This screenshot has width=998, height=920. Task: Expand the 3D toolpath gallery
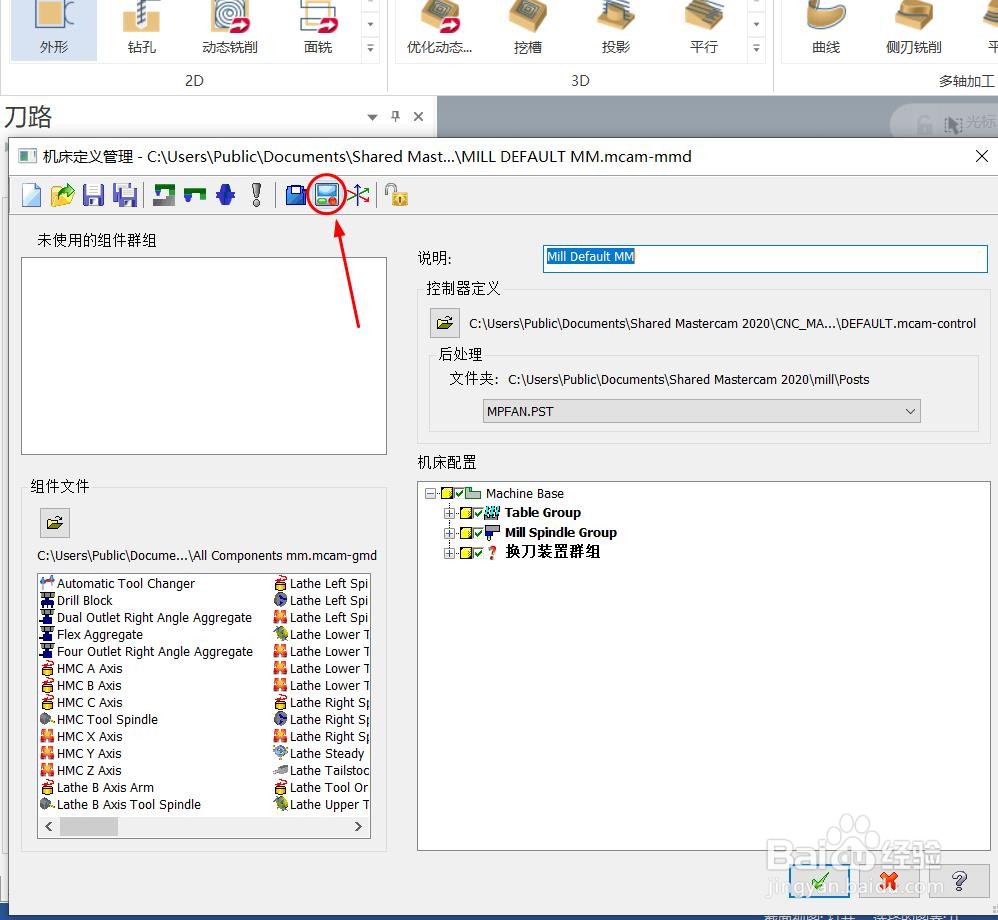click(756, 47)
